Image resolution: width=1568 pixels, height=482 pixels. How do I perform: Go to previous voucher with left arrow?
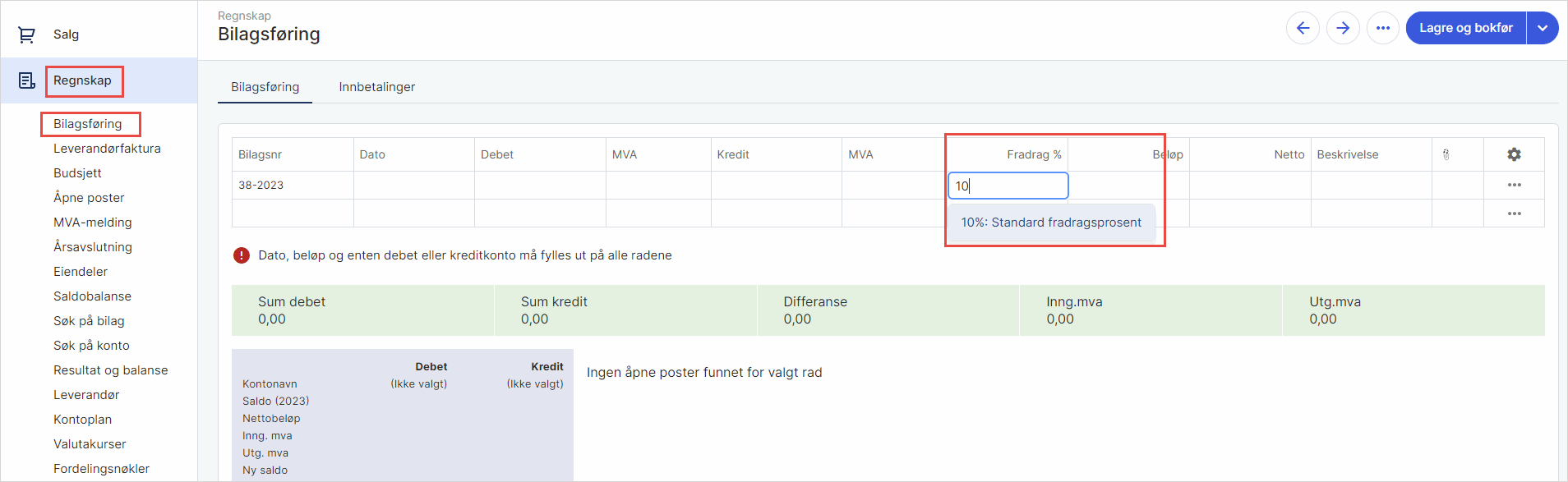(1303, 28)
